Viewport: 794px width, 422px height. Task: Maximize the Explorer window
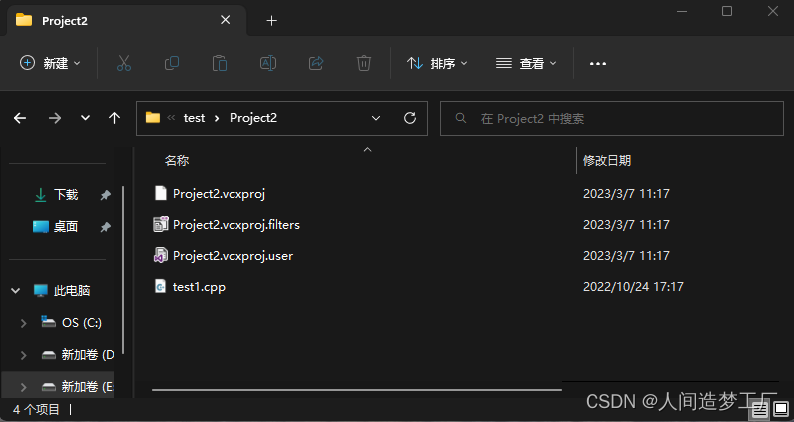(727, 11)
